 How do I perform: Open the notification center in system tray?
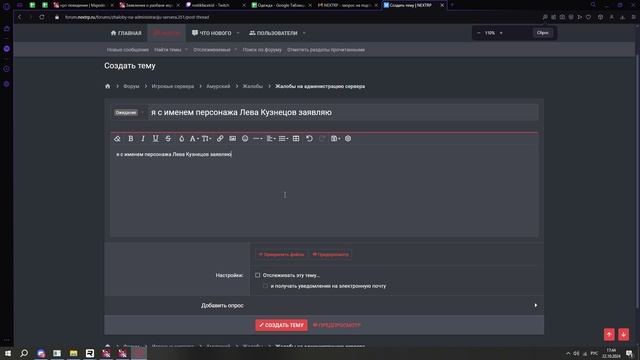(x=629, y=353)
